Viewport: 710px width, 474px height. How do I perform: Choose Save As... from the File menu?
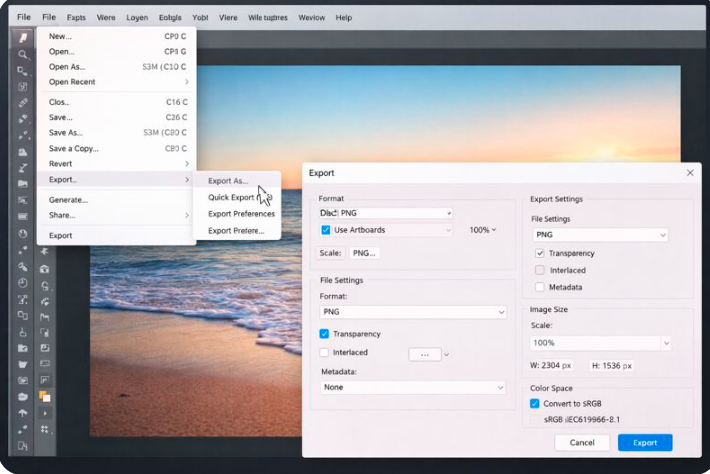pos(118,133)
